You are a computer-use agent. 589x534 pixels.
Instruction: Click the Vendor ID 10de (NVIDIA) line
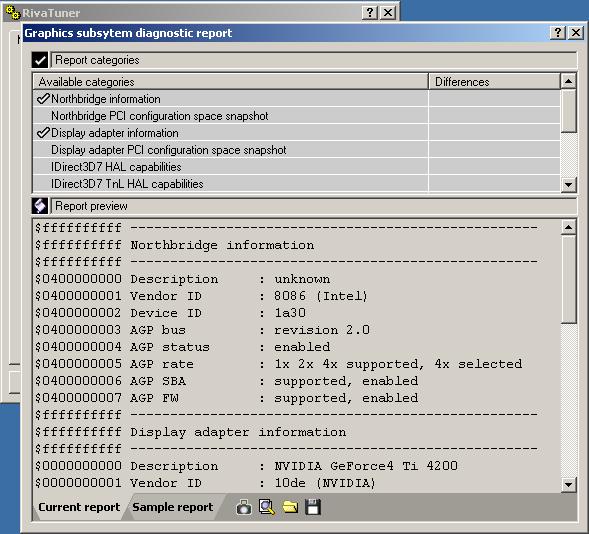pyautogui.click(x=205, y=483)
